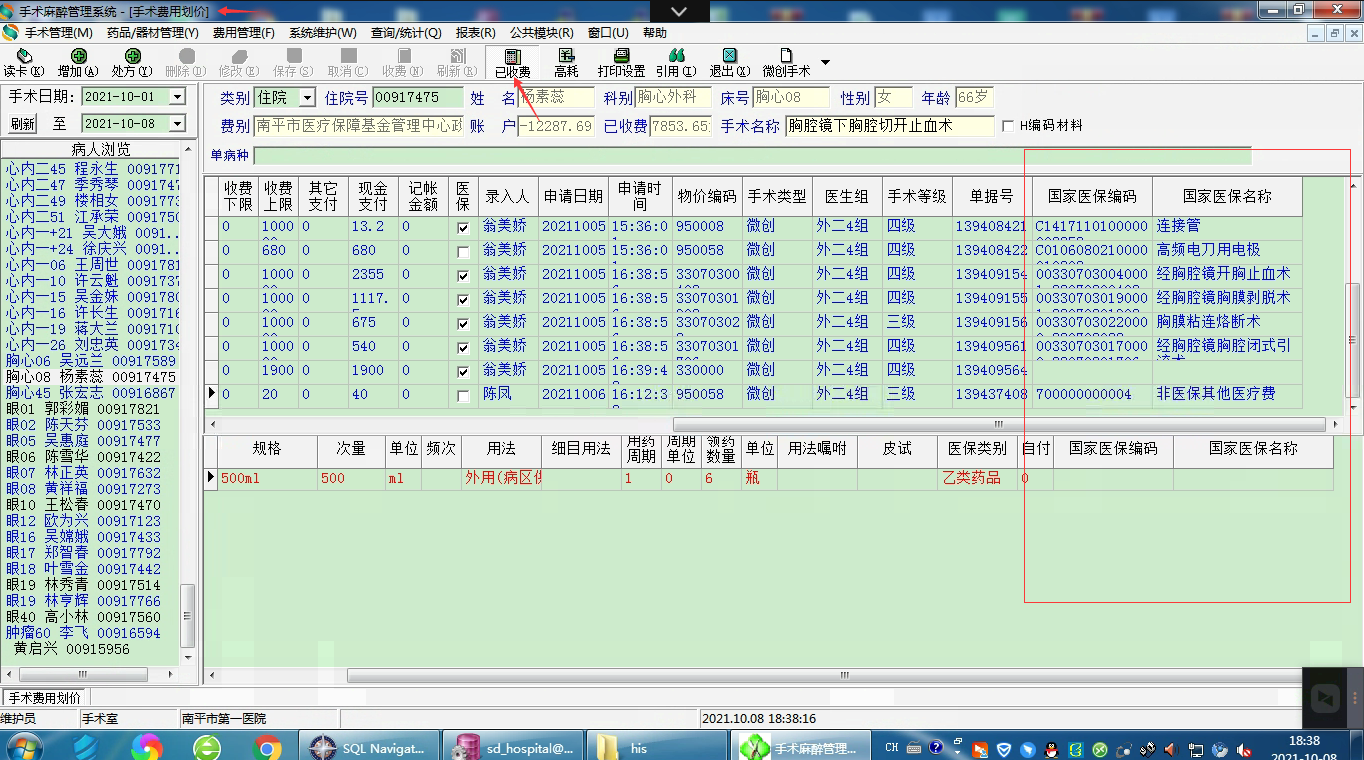Click the greyed 修改 modify toolbar icon
The height and width of the screenshot is (760, 1364).
240,63
